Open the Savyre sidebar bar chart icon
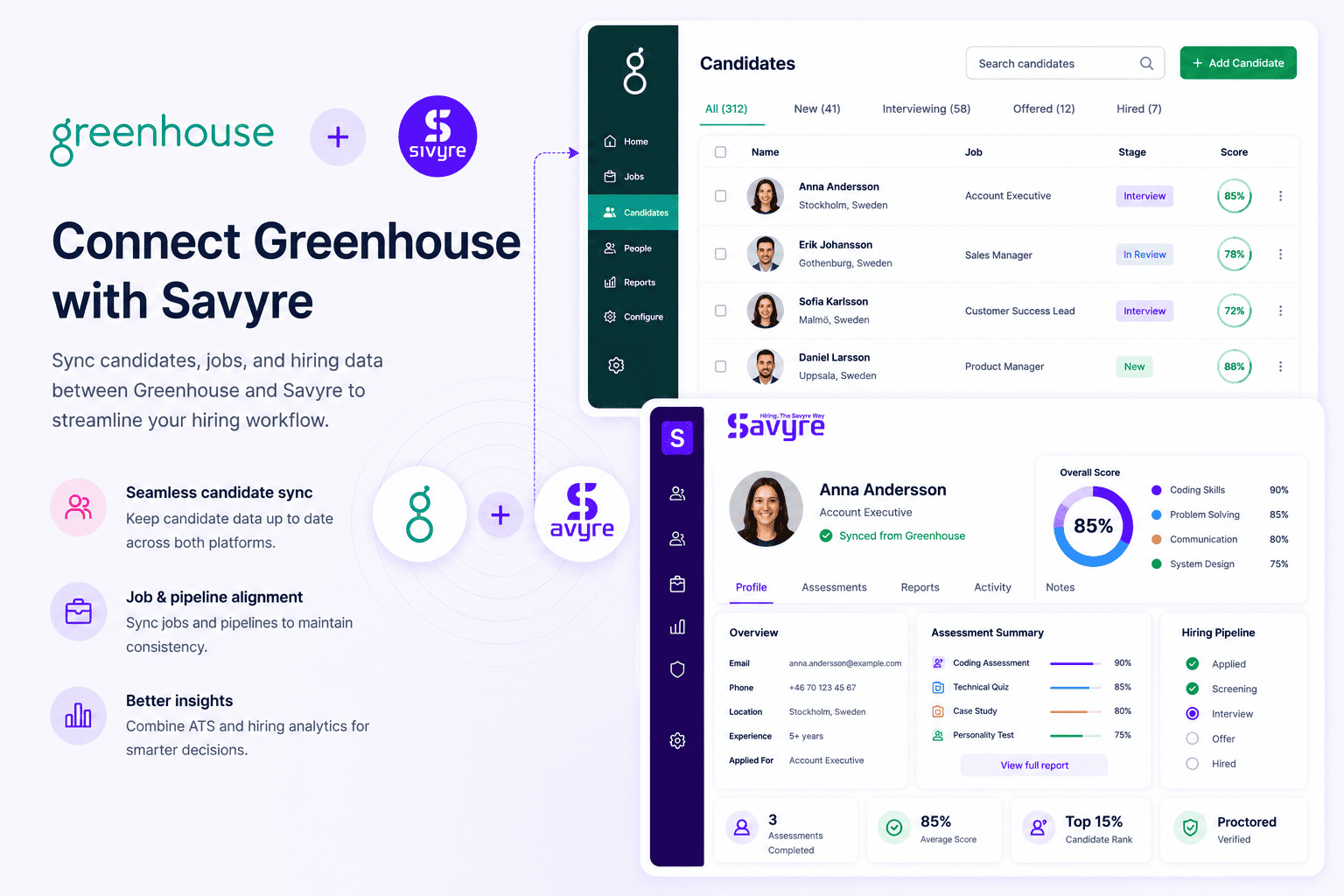 [677, 626]
